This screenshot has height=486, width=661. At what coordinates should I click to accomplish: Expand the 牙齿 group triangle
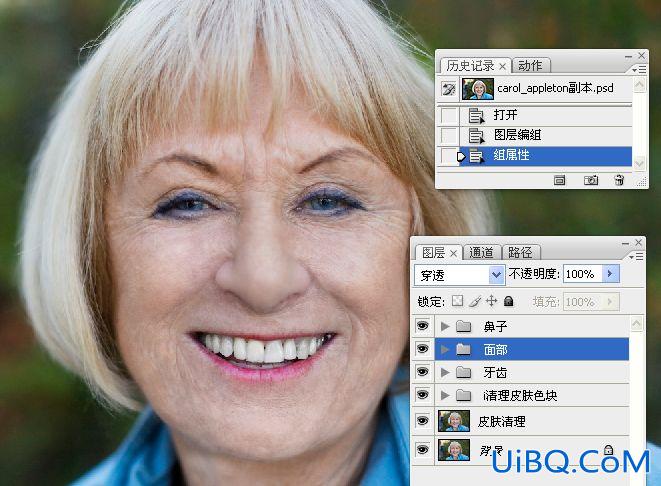[x=444, y=372]
